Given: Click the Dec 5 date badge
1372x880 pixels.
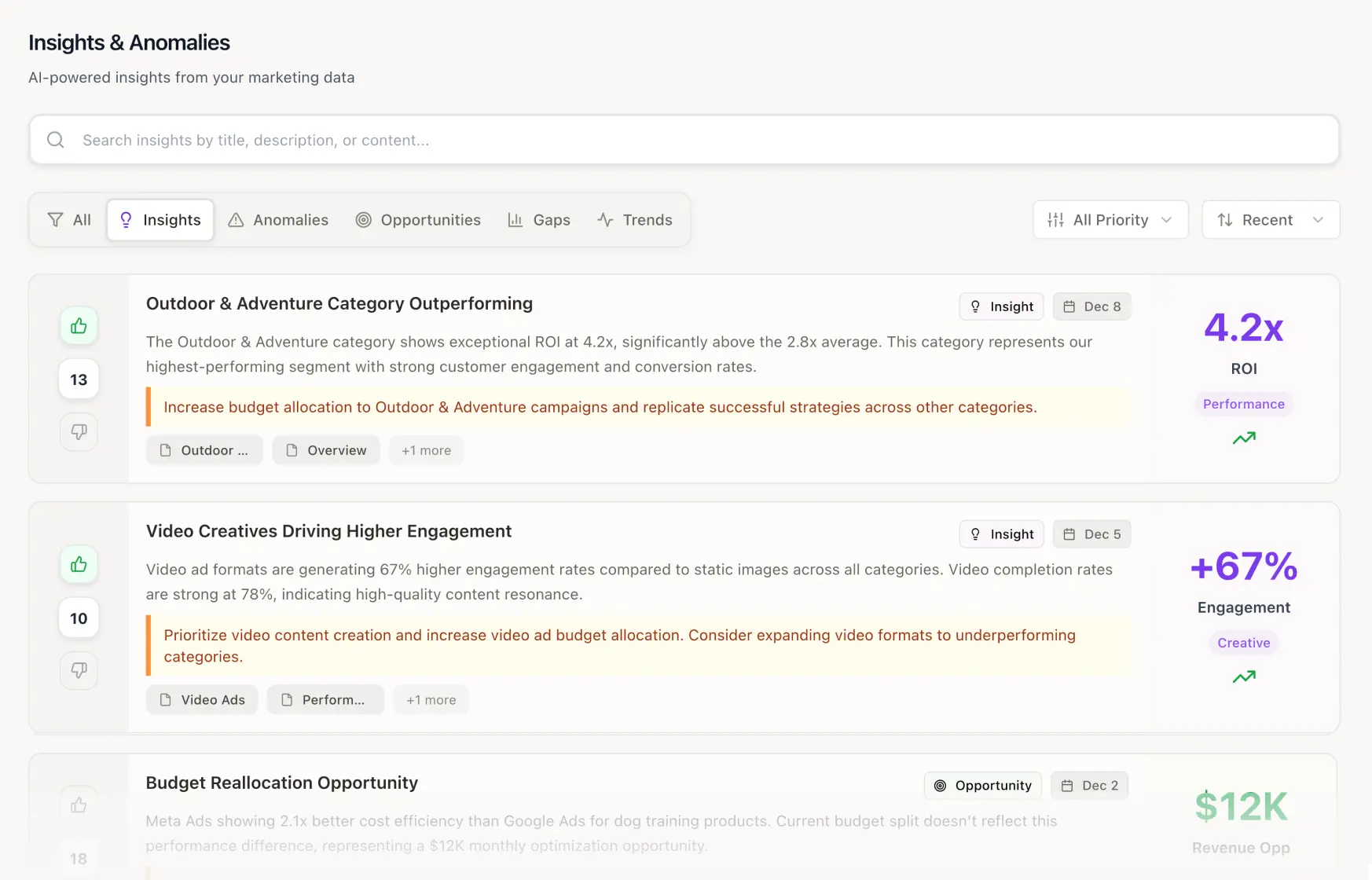Looking at the screenshot, I should (1091, 534).
